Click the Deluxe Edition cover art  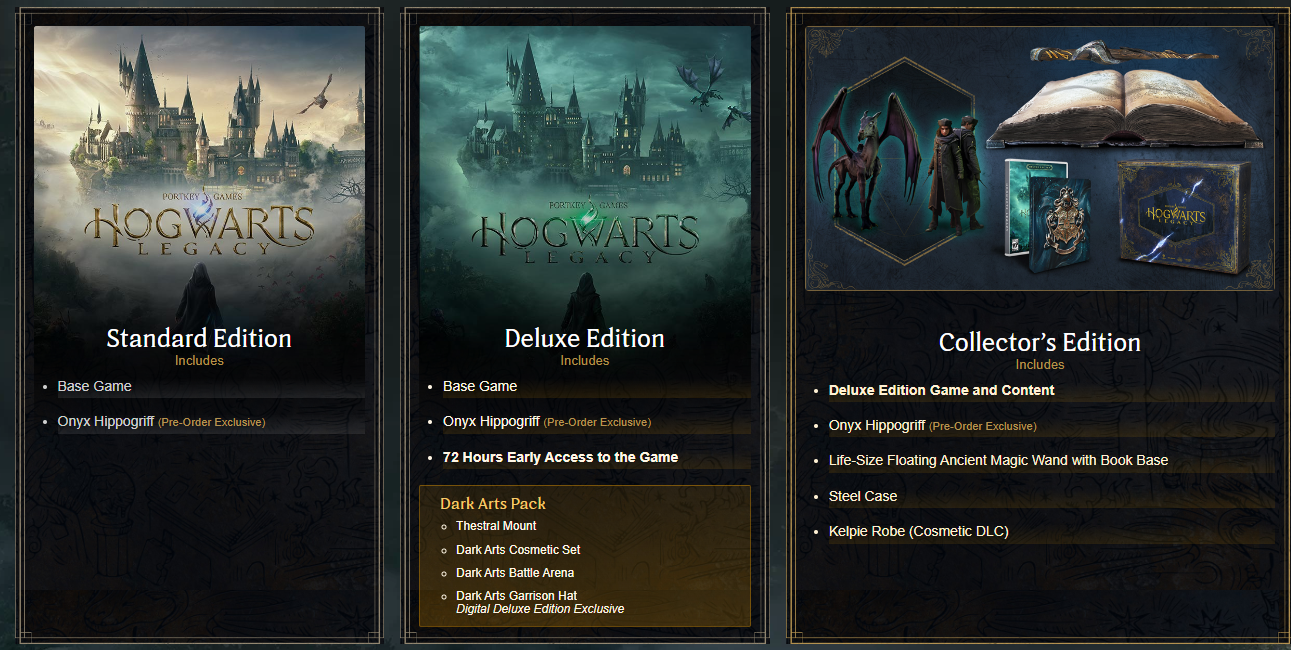[585, 175]
